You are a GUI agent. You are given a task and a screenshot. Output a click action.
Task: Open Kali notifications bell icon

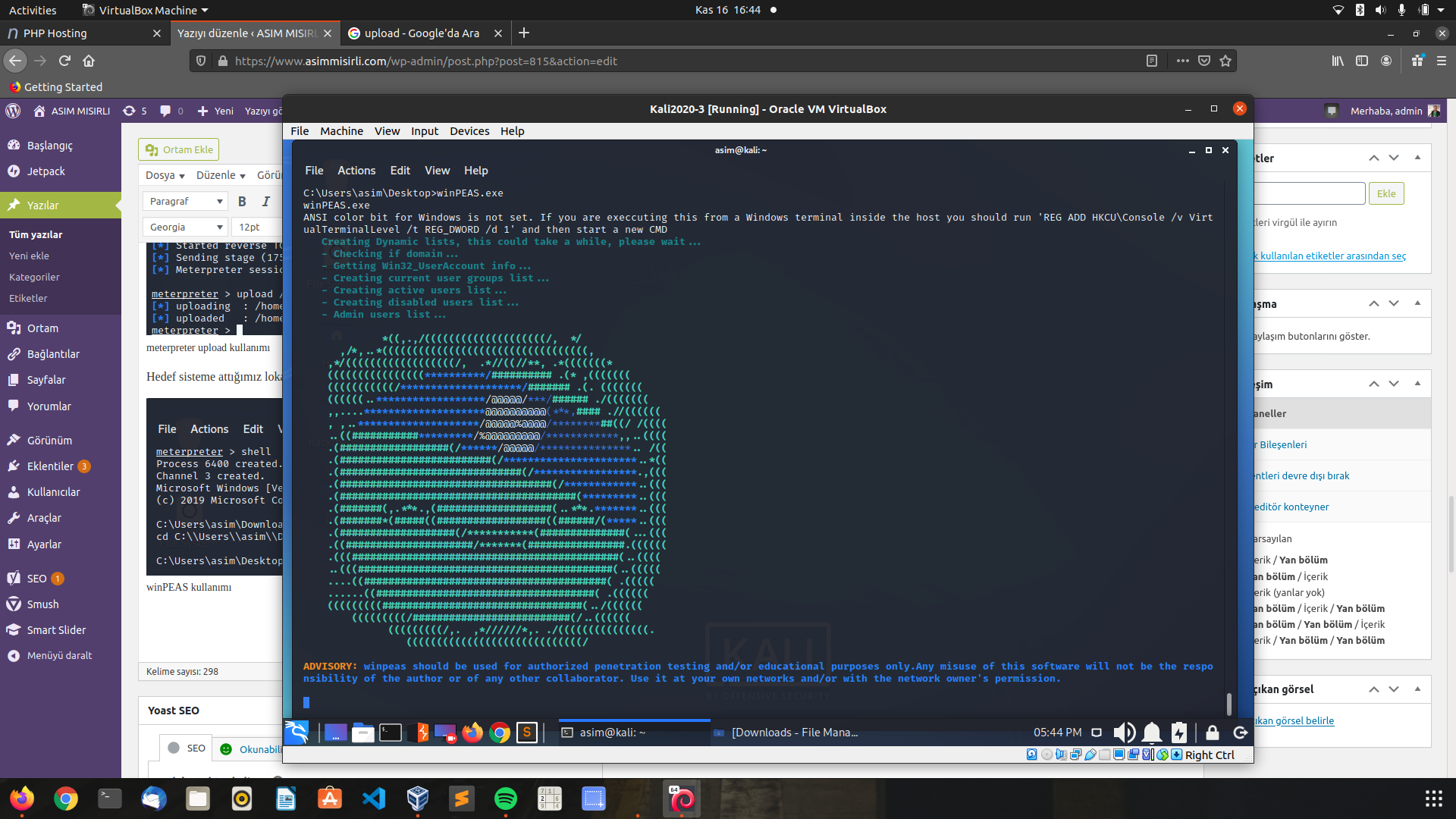coord(1152,733)
